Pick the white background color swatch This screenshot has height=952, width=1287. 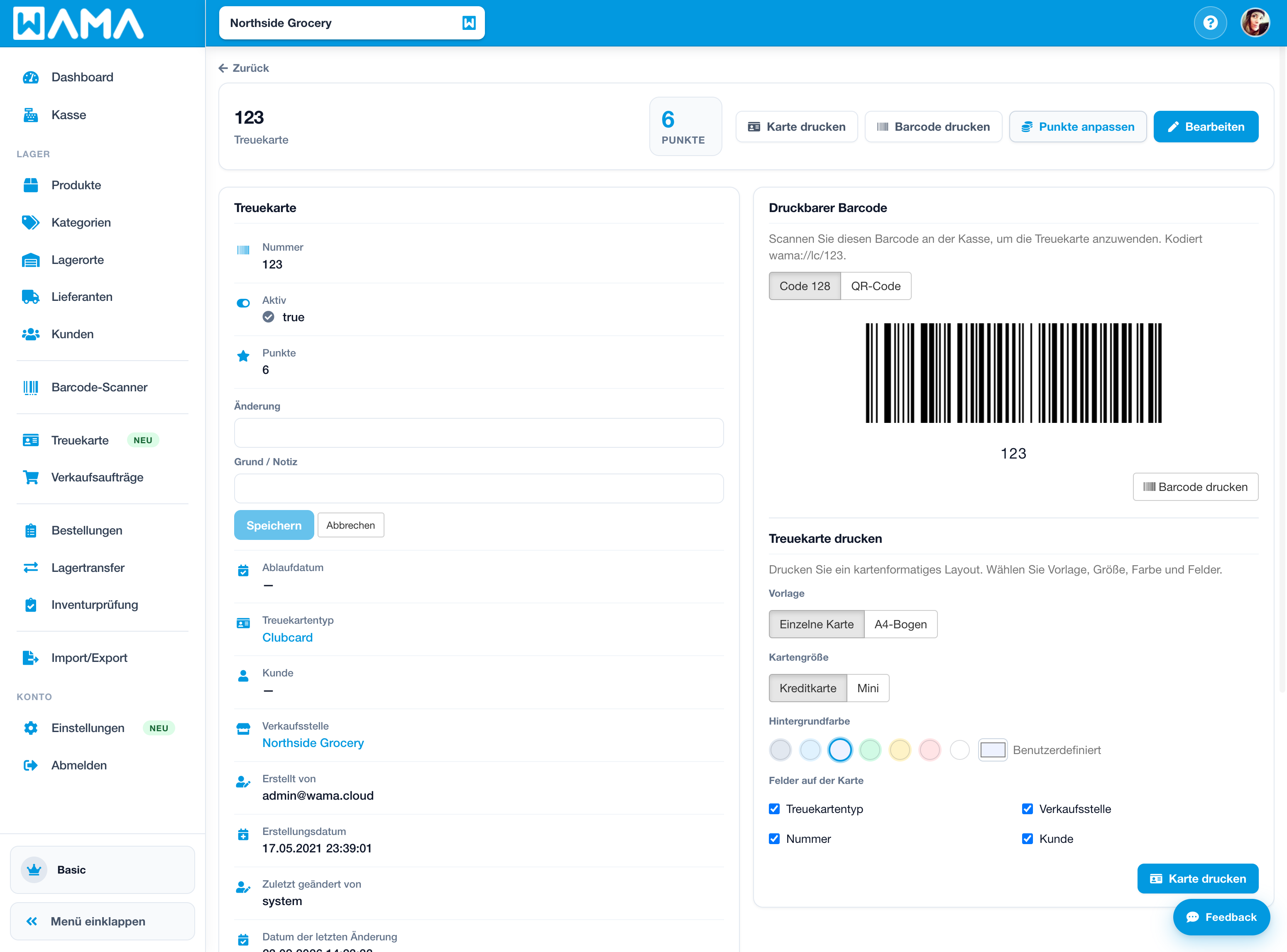959,750
